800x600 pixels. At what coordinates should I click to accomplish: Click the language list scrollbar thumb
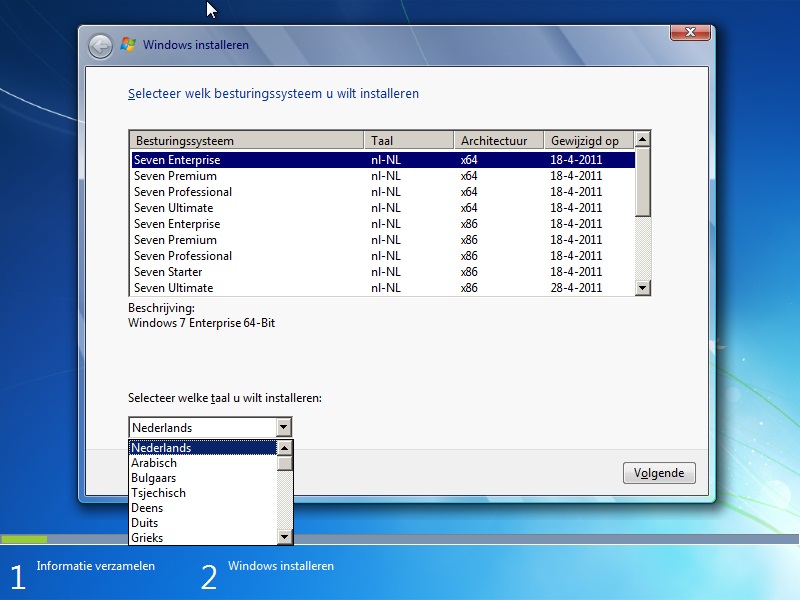[x=285, y=463]
